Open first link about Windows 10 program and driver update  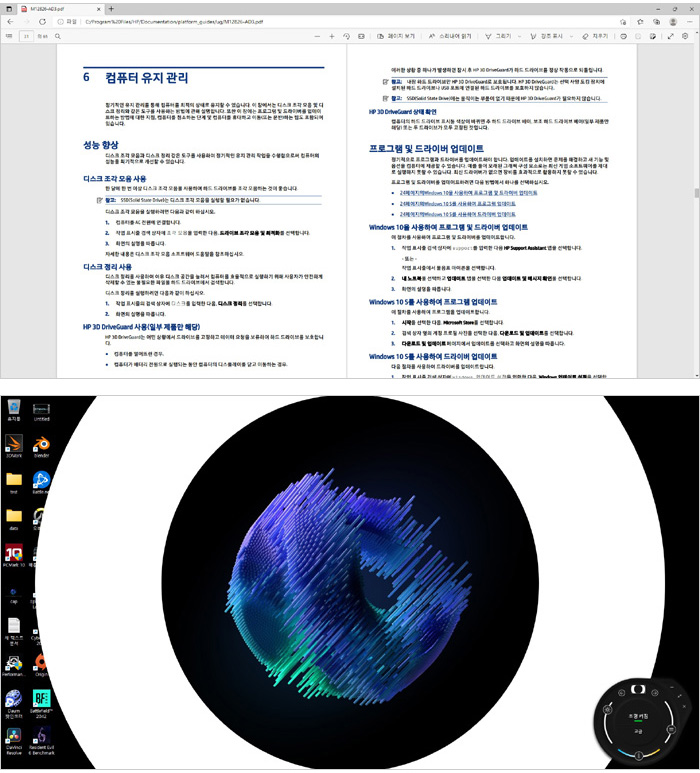(468, 193)
